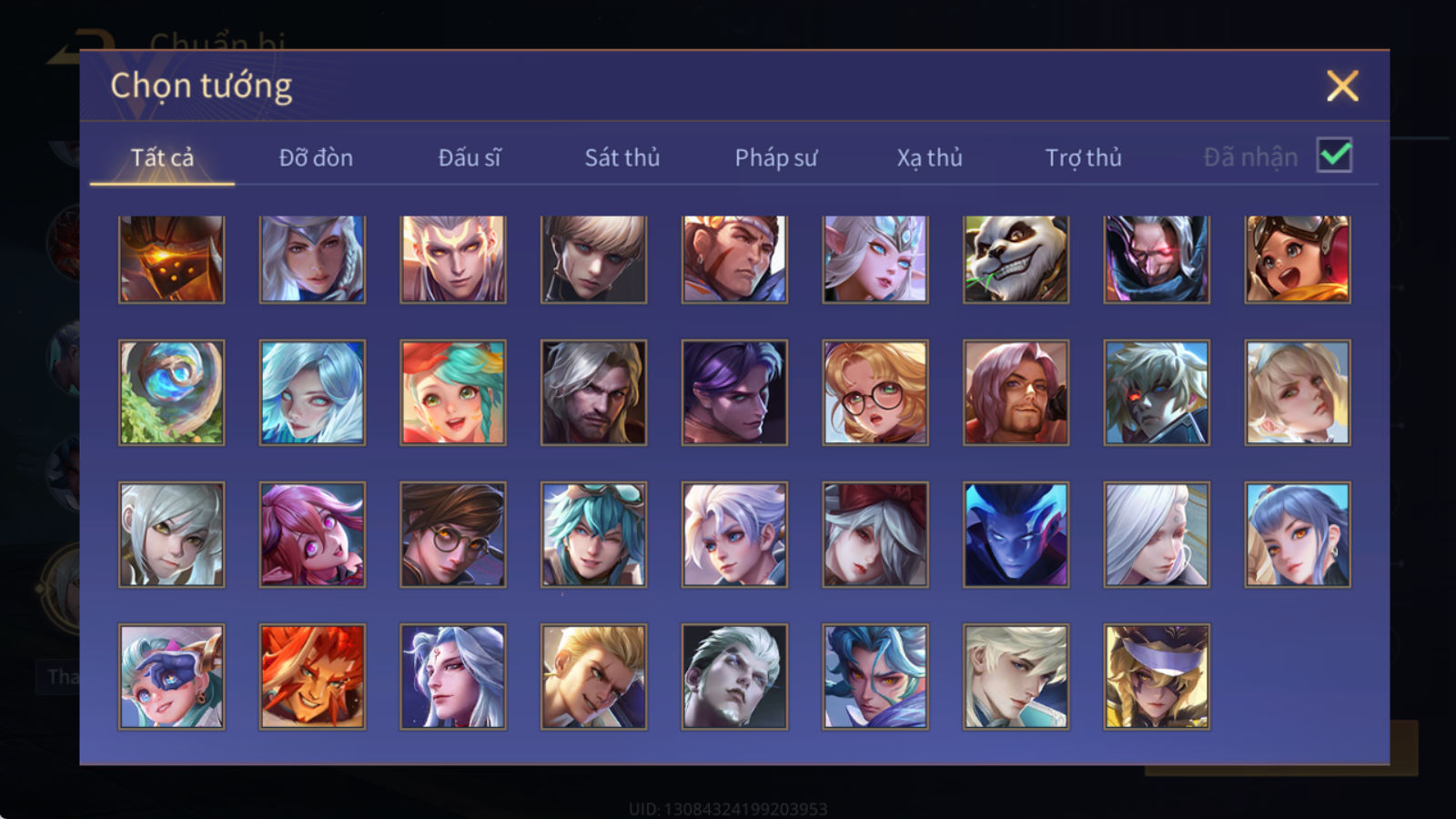
Task: Choose the hero with the blue eye patch
Action: click(x=171, y=676)
